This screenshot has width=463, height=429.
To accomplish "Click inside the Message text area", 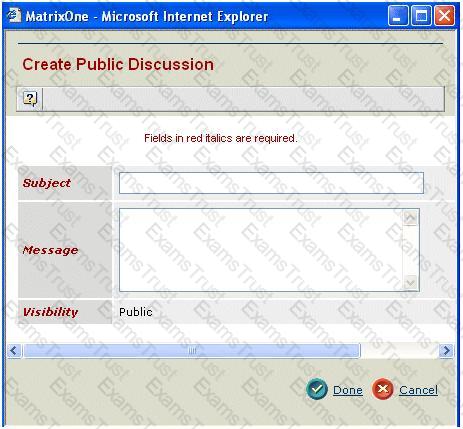I will (x=261, y=250).
